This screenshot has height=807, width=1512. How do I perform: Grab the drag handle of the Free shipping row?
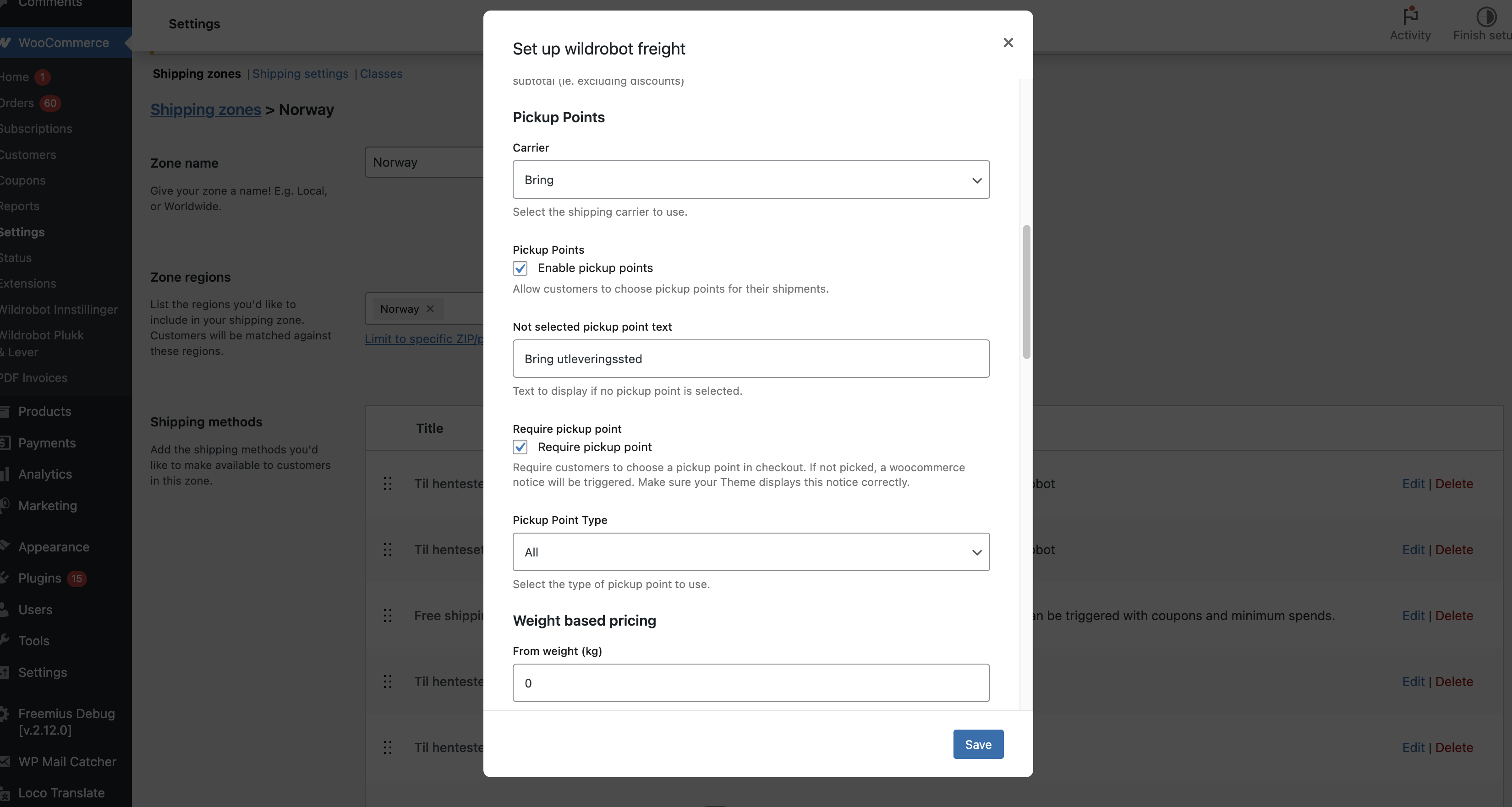[387, 616]
